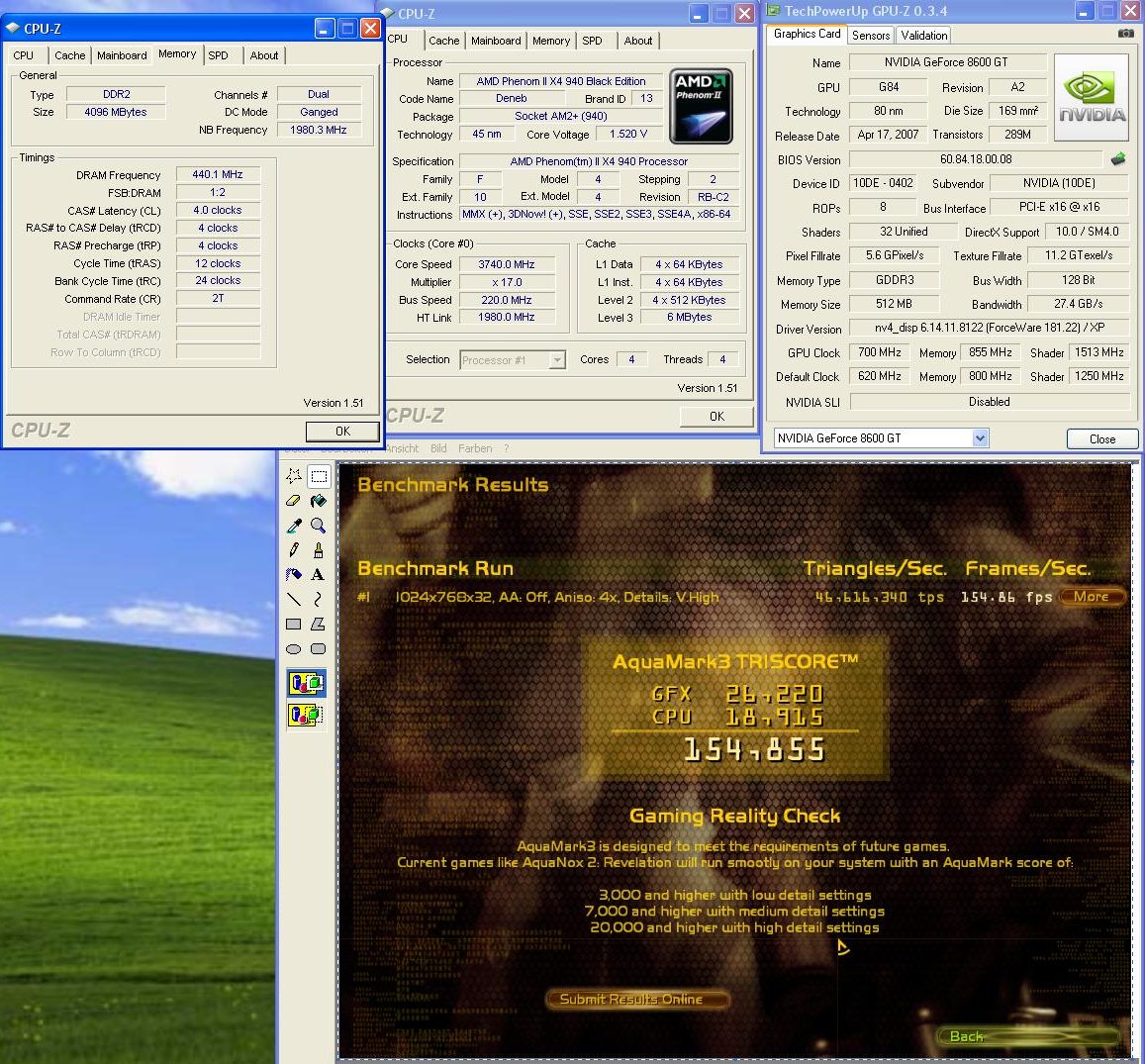Select the rectangular Select tool in Paint

tap(319, 476)
